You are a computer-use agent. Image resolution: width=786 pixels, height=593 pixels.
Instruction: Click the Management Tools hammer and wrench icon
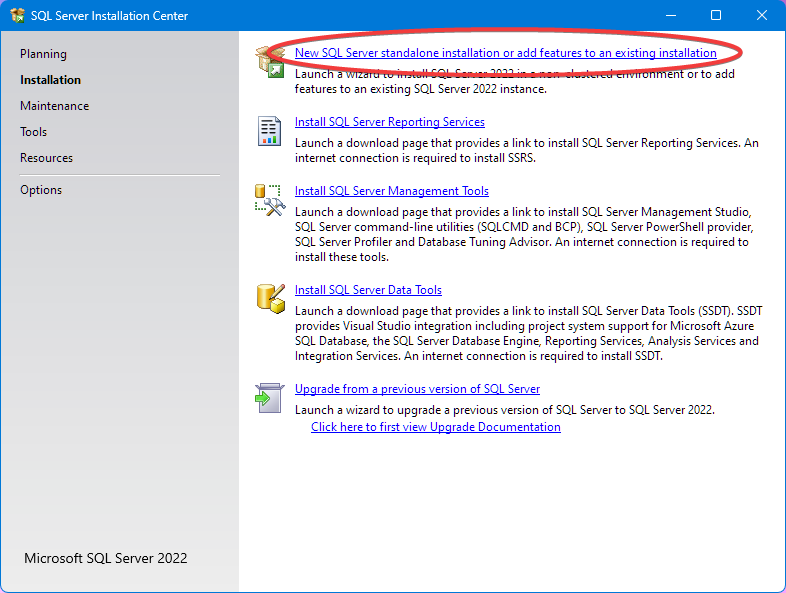point(270,200)
